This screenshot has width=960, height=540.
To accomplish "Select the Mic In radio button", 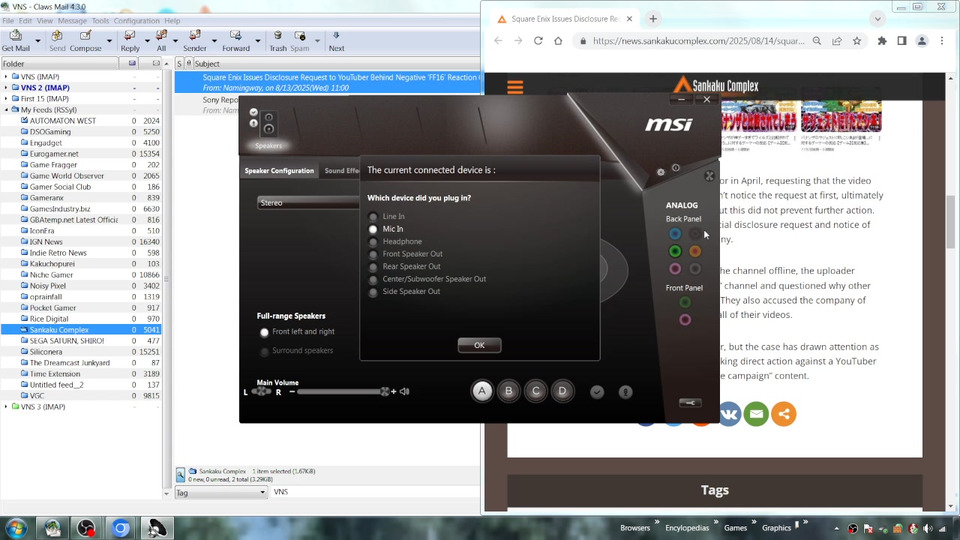I will (373, 229).
